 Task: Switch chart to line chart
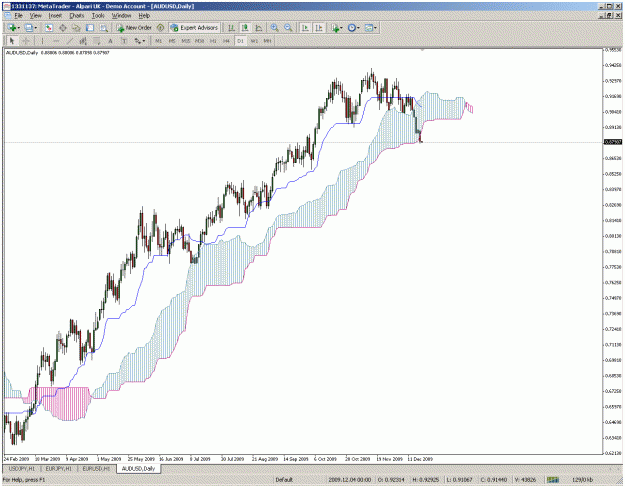[x=258, y=28]
